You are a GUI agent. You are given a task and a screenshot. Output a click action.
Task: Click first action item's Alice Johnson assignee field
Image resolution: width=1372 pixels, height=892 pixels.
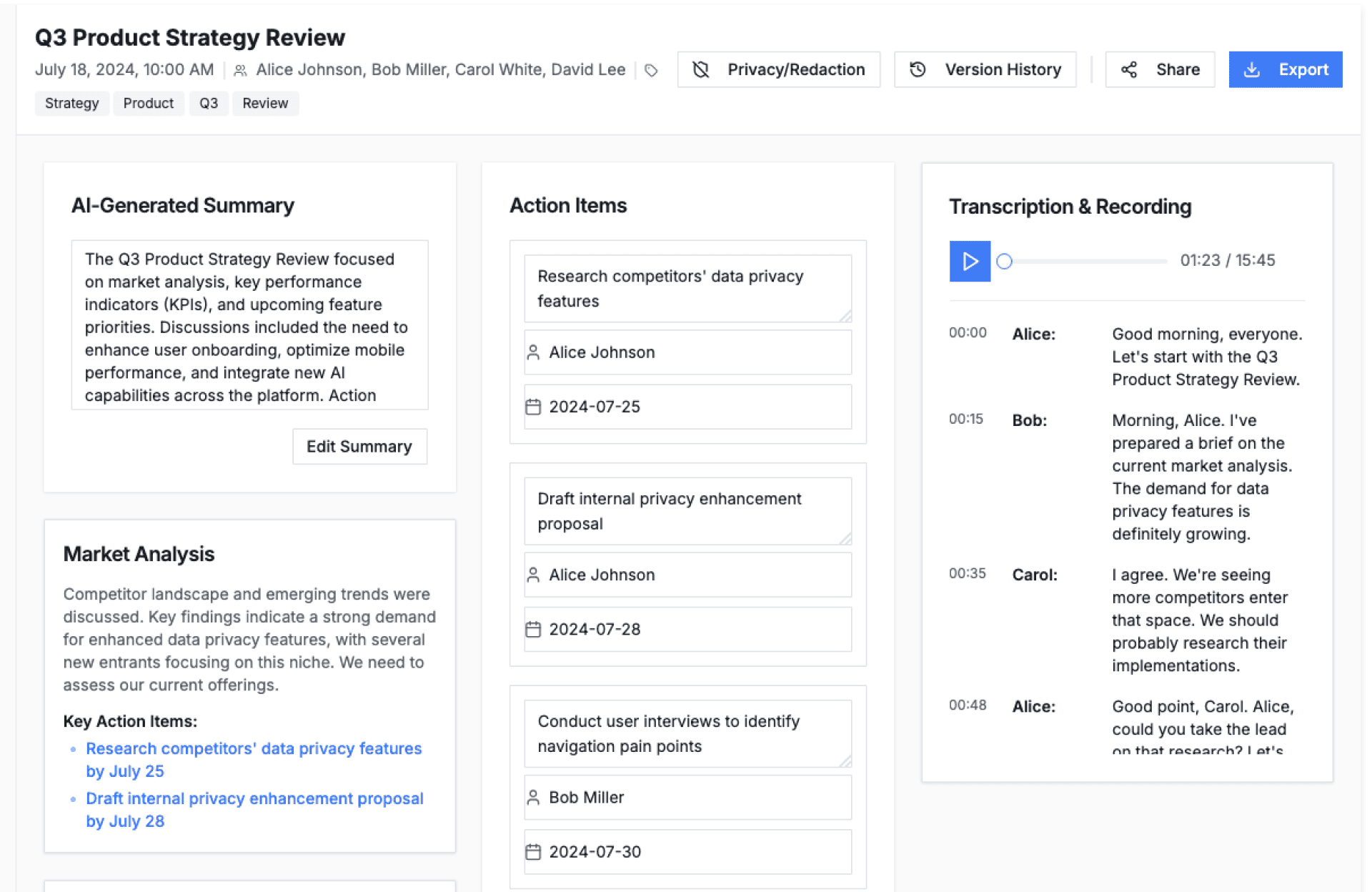[x=687, y=352]
